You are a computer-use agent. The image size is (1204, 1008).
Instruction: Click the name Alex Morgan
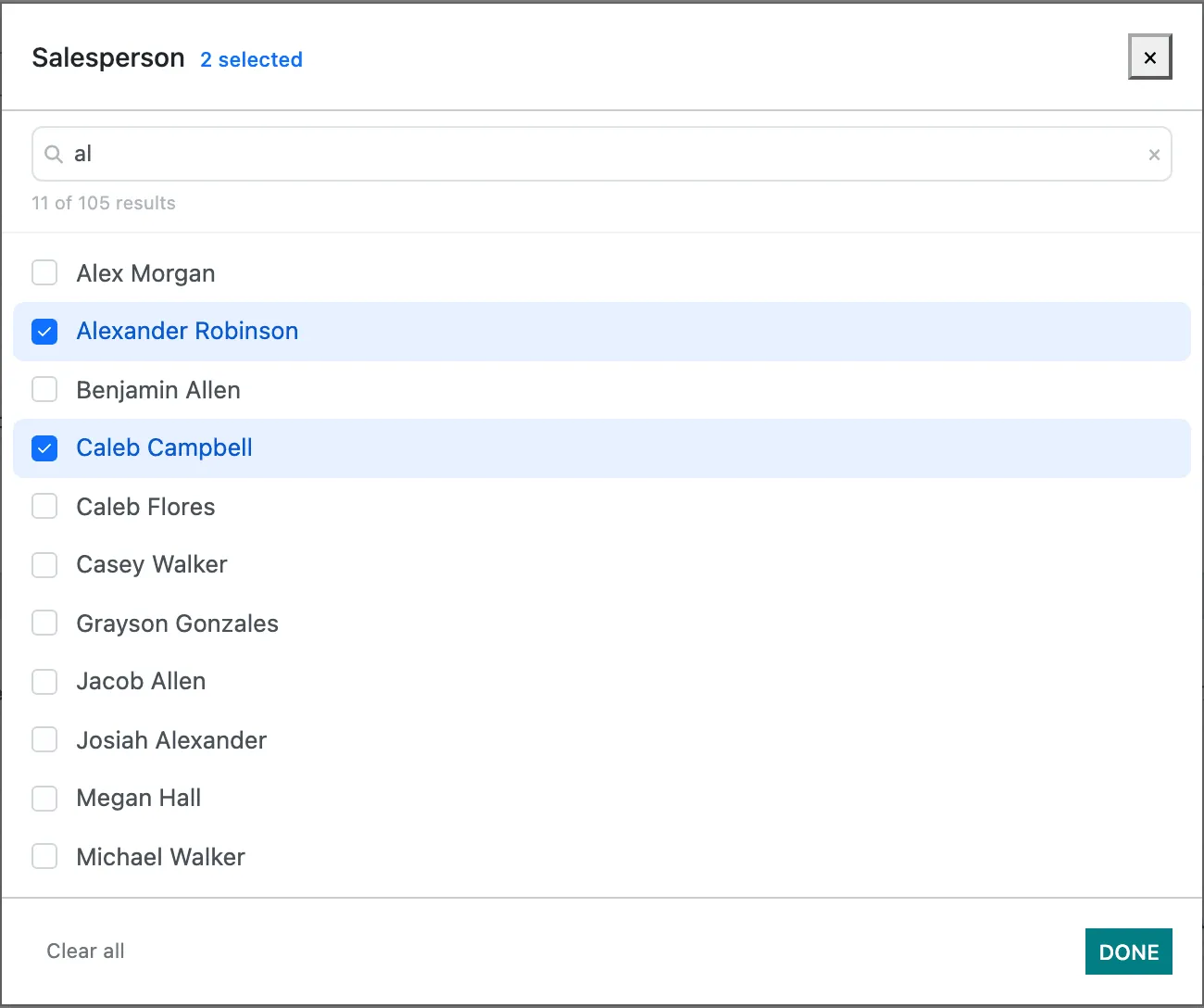point(145,273)
